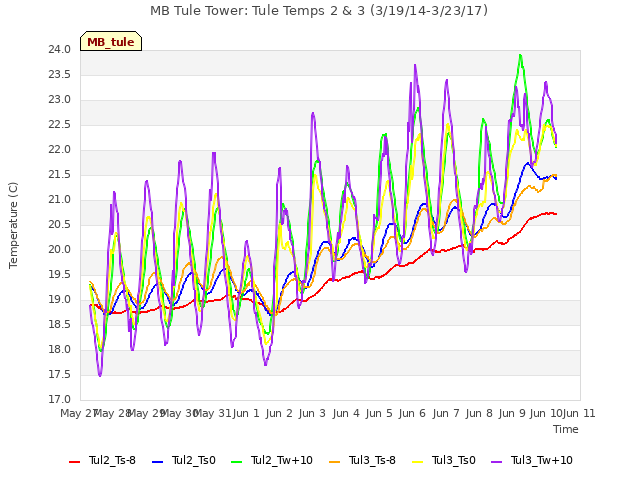Image resolution: width=640 pixels, height=480 pixels.
Task: Click the Time axis label
Action: pos(566,429)
